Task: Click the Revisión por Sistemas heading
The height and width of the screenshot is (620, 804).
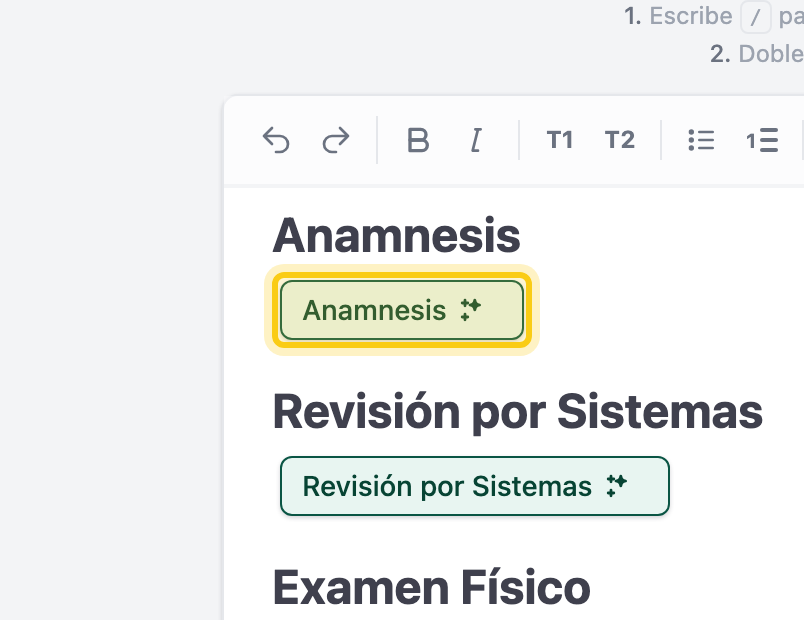Action: tap(518, 412)
